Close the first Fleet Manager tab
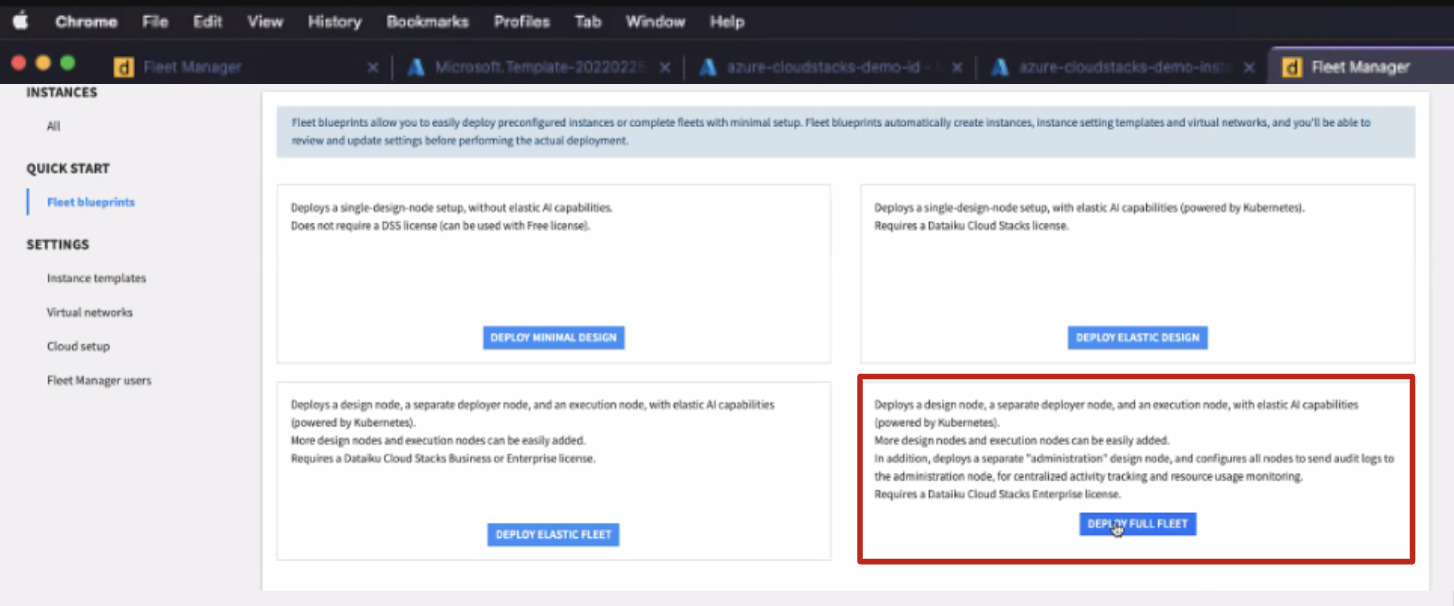Image resolution: width=1454 pixels, height=606 pixels. pyautogui.click(x=373, y=68)
